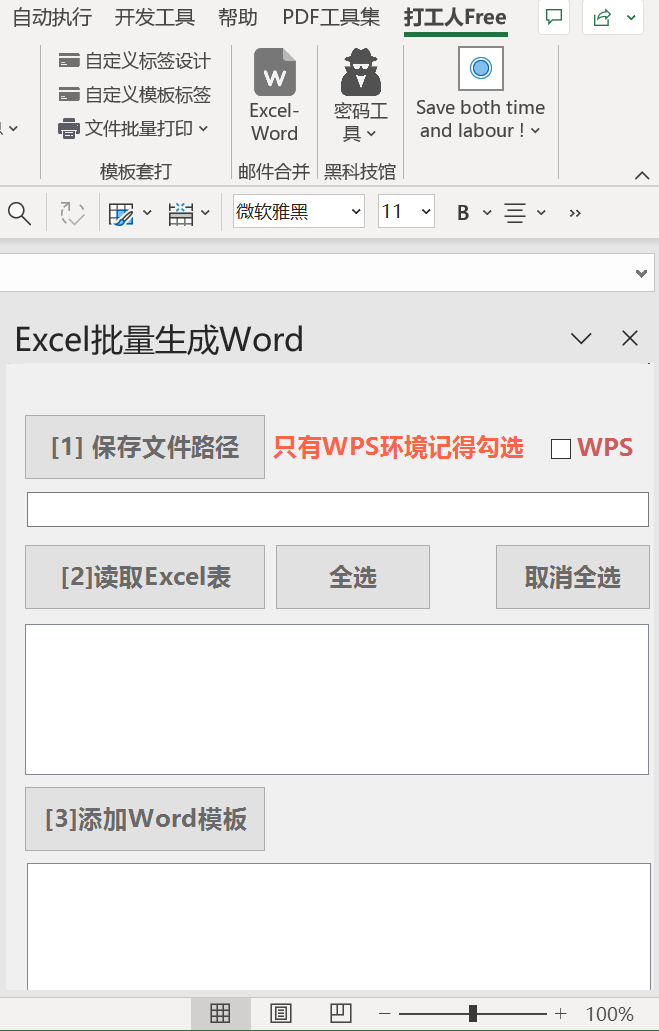Collapse the ribbon with the caret
The height and width of the screenshot is (1031, 659).
642,175
